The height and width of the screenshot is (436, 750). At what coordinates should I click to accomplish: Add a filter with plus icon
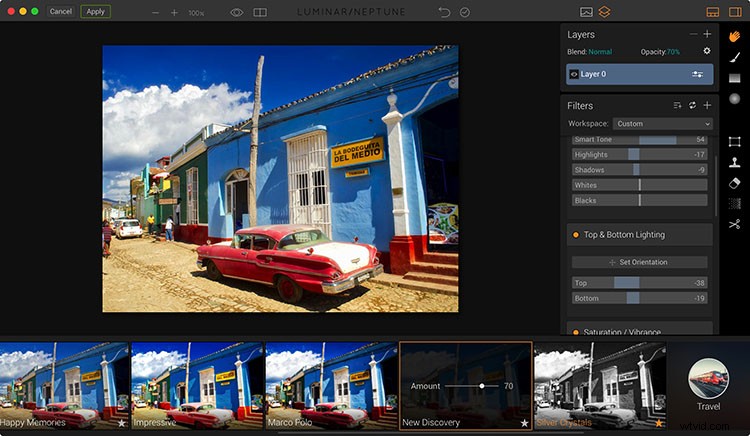707,105
